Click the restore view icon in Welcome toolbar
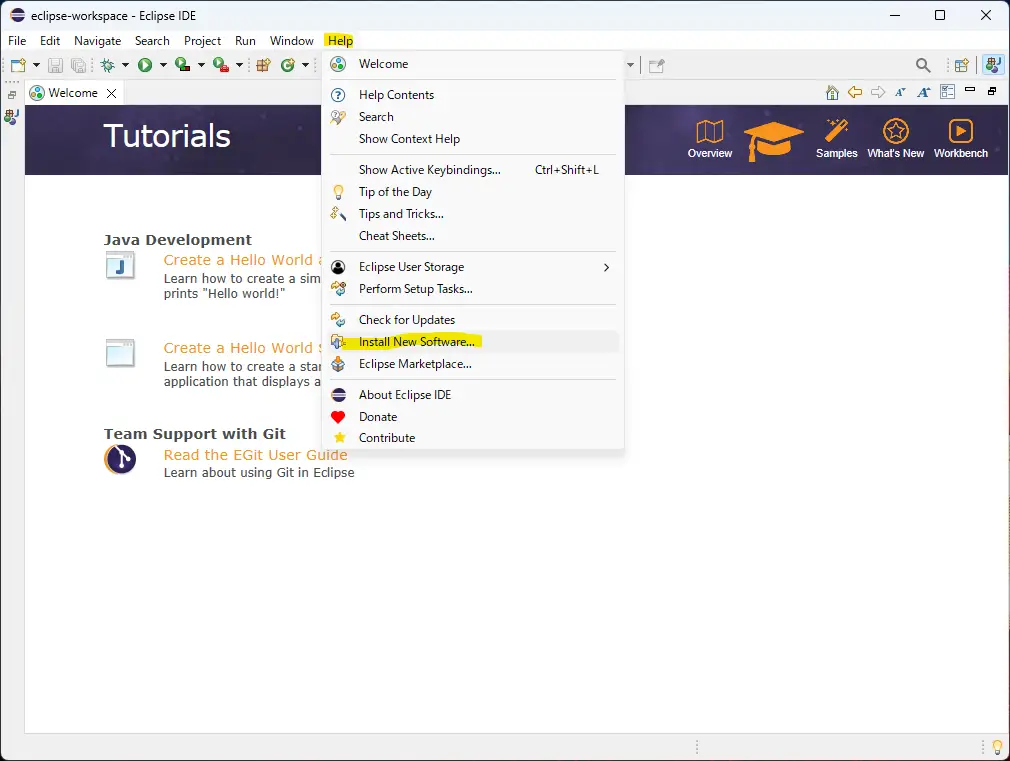1010x761 pixels. pyautogui.click(x=992, y=92)
